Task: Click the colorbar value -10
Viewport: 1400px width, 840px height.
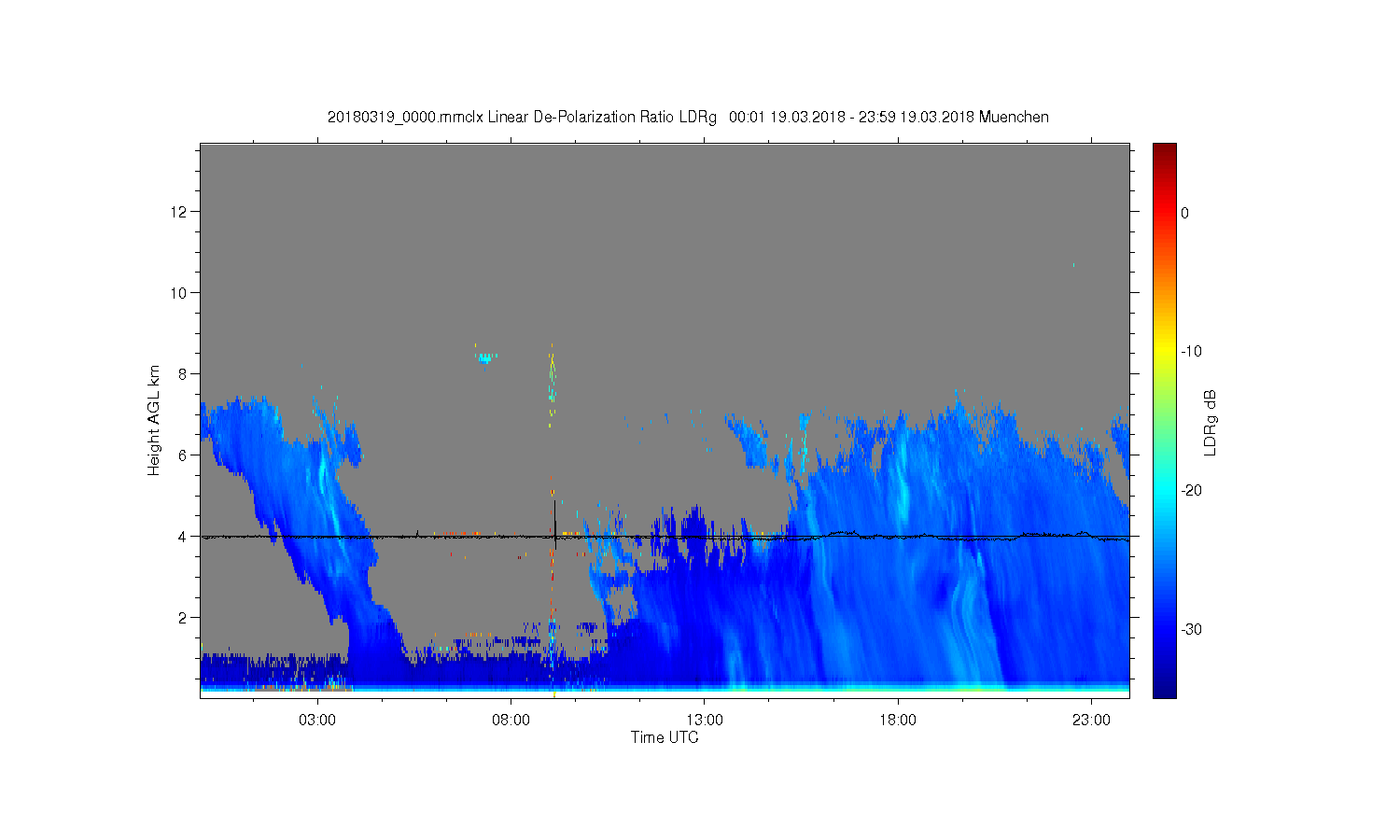Action: [x=1191, y=352]
